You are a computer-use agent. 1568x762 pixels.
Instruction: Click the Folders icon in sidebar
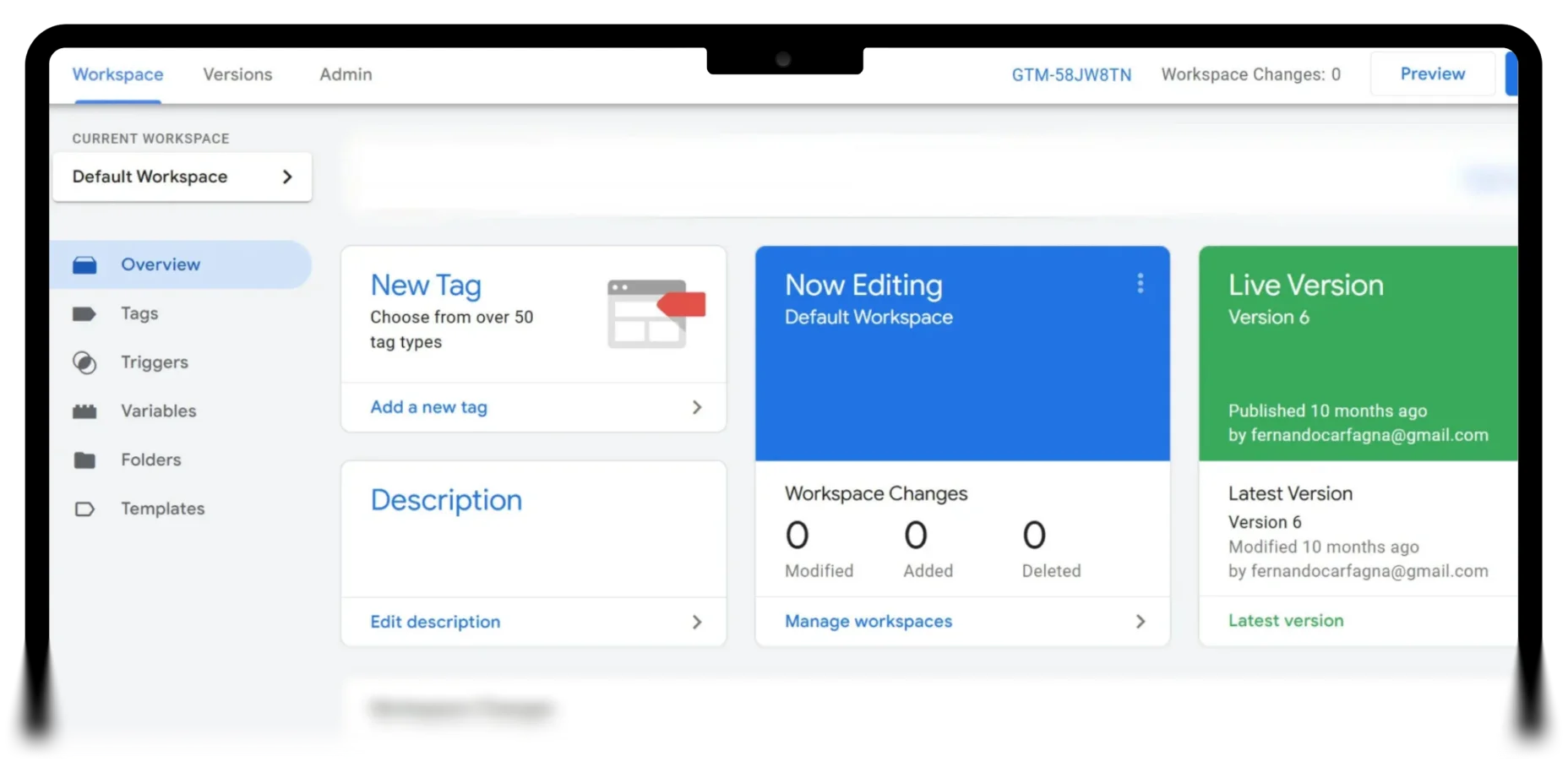pyautogui.click(x=84, y=460)
